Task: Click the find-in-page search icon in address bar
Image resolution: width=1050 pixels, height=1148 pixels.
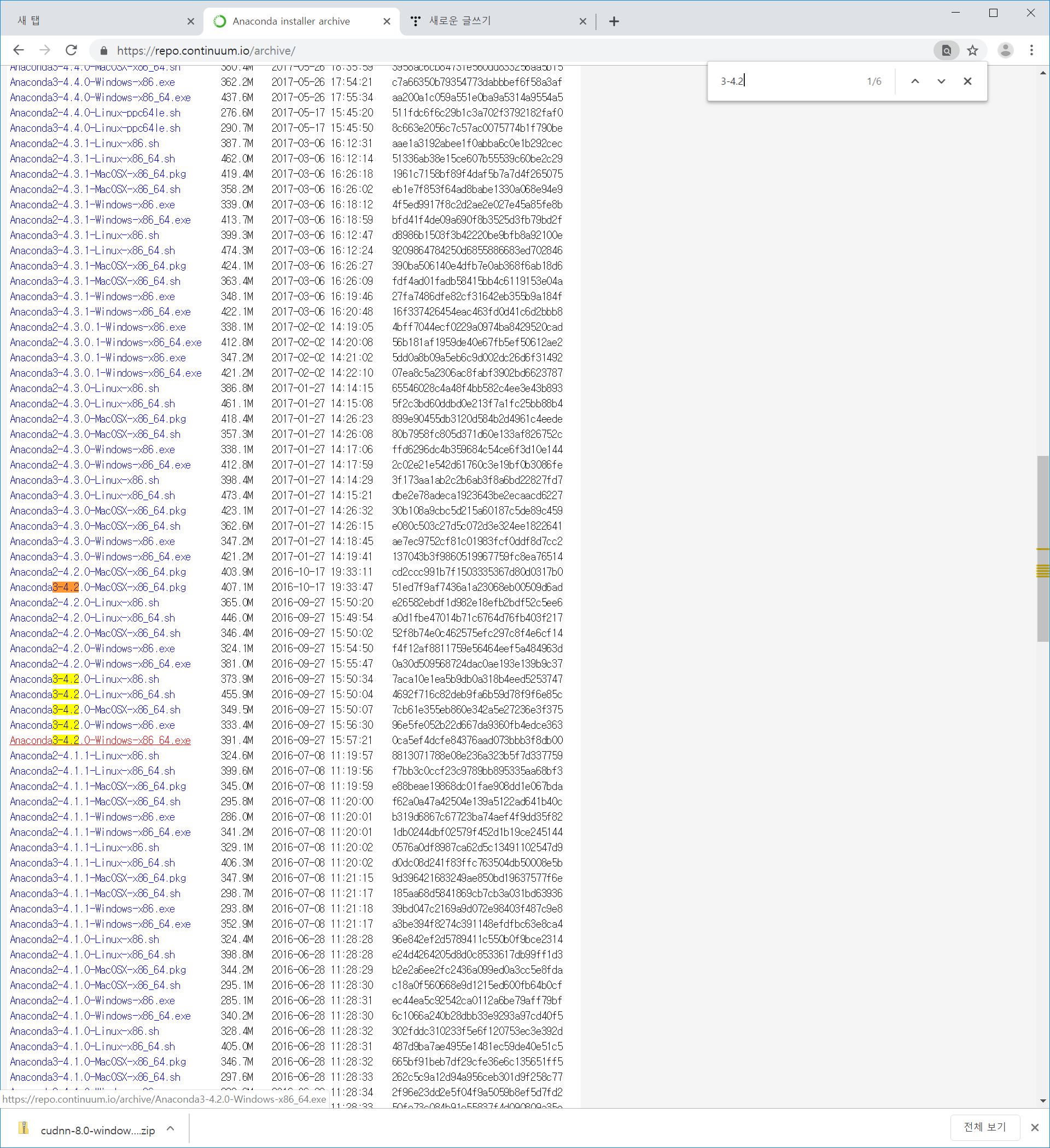Action: [x=946, y=50]
